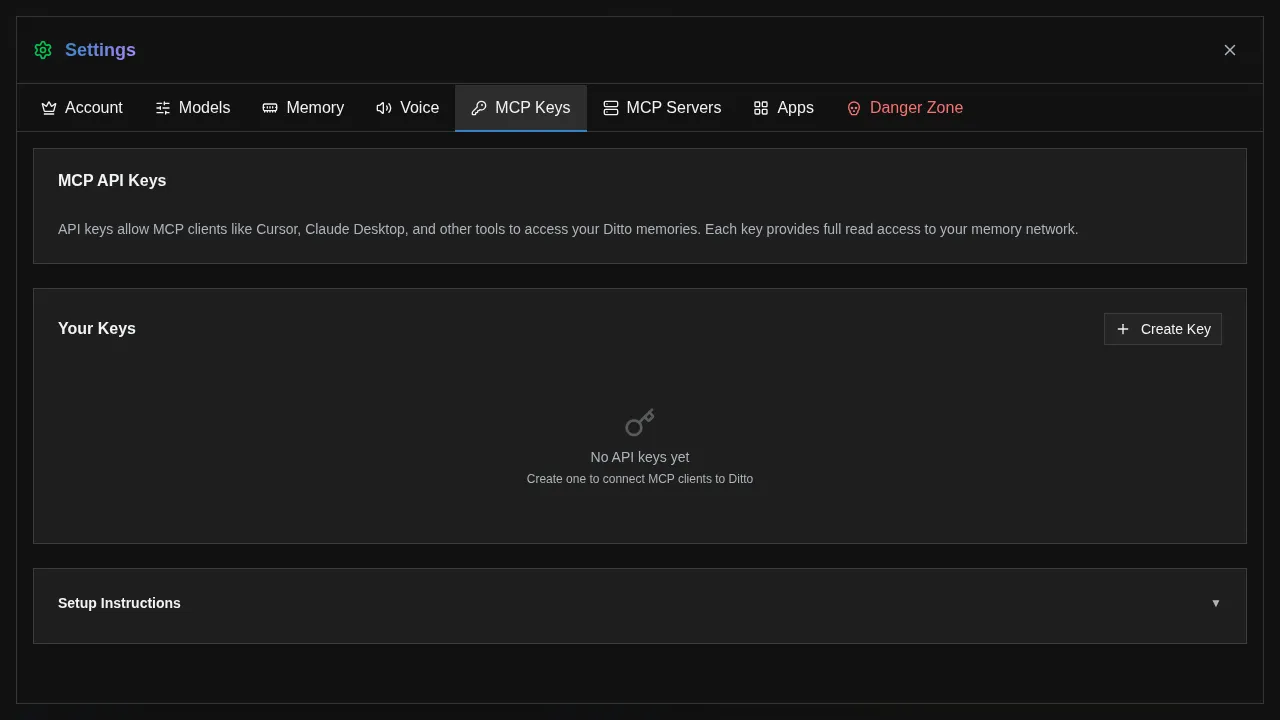Click the Setup Instructions disclosure triangle
Image resolution: width=1280 pixels, height=720 pixels.
pos(1216,603)
